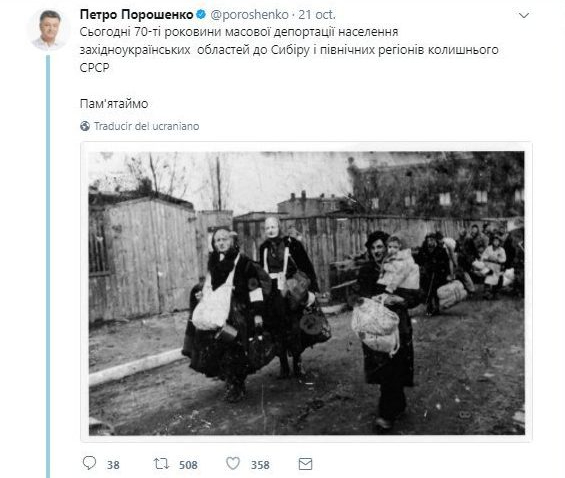Expand the tweet options chevron menu
This screenshot has width=565, height=478.
tap(524, 15)
